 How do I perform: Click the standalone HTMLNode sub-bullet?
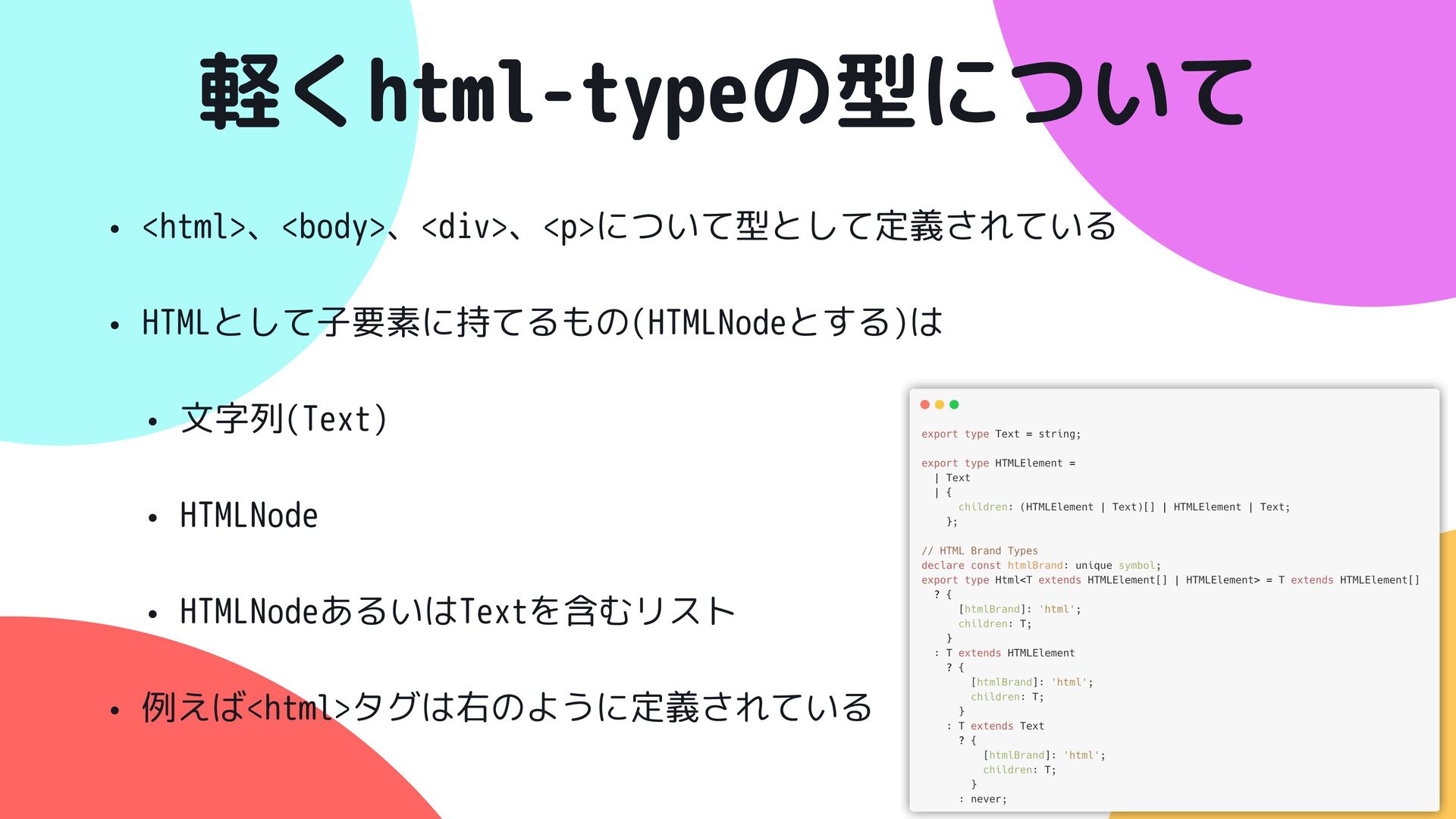click(x=249, y=516)
